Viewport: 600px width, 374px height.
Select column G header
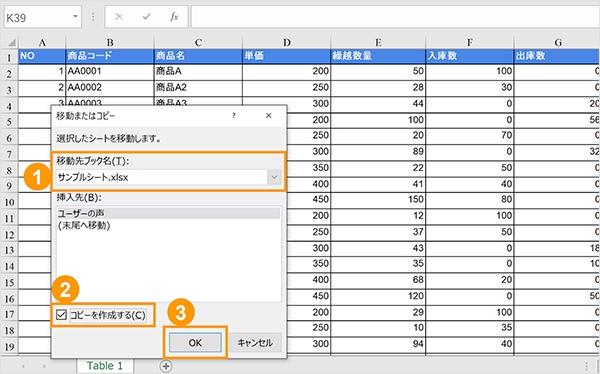coord(557,42)
